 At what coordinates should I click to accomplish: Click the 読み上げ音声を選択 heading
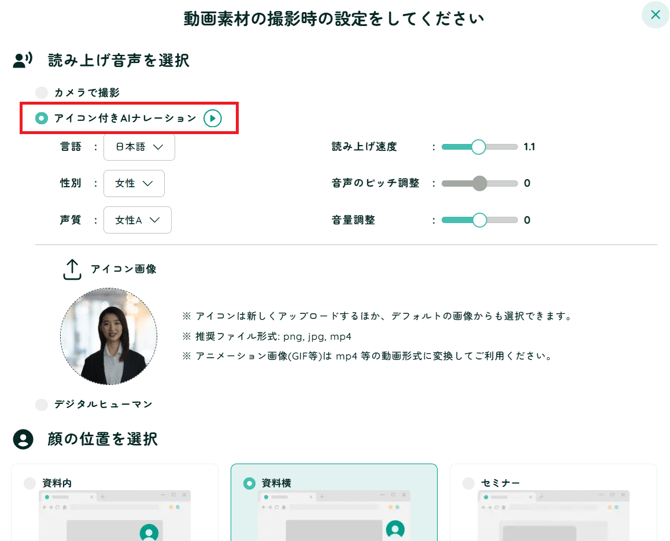tap(118, 60)
